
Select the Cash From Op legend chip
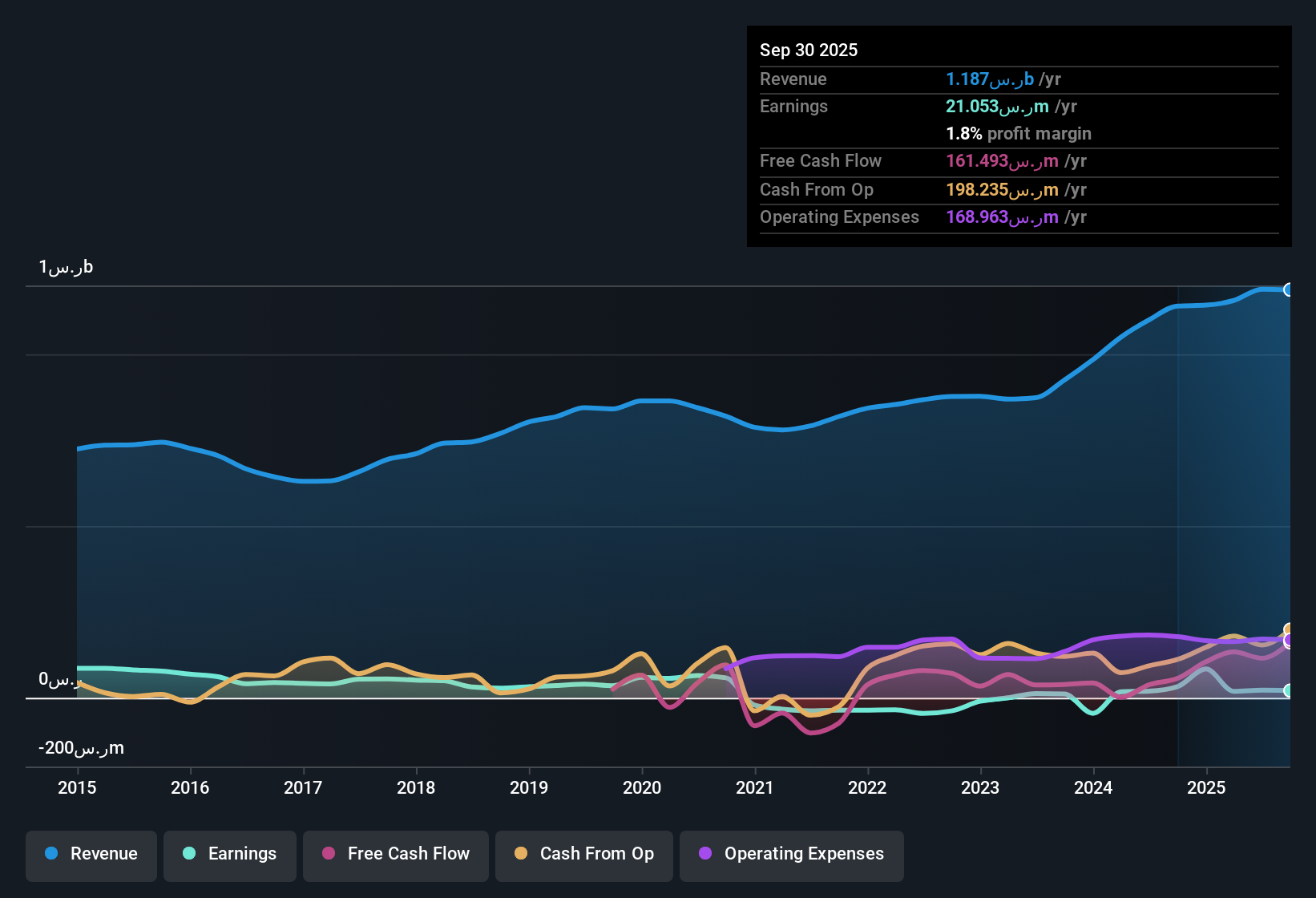[583, 854]
